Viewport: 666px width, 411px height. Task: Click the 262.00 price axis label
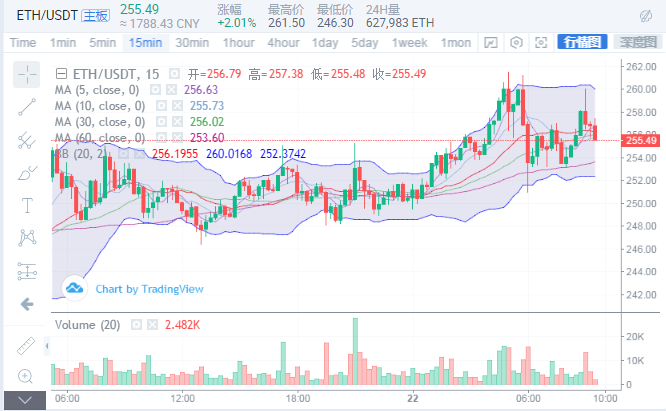pyautogui.click(x=641, y=67)
